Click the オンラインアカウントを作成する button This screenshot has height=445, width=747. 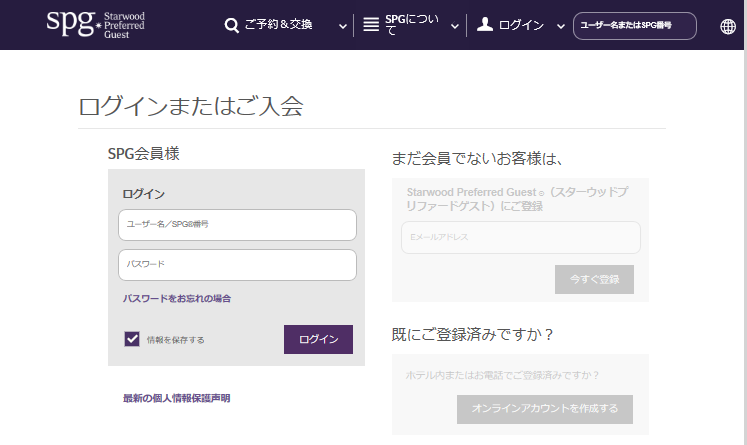(x=545, y=409)
